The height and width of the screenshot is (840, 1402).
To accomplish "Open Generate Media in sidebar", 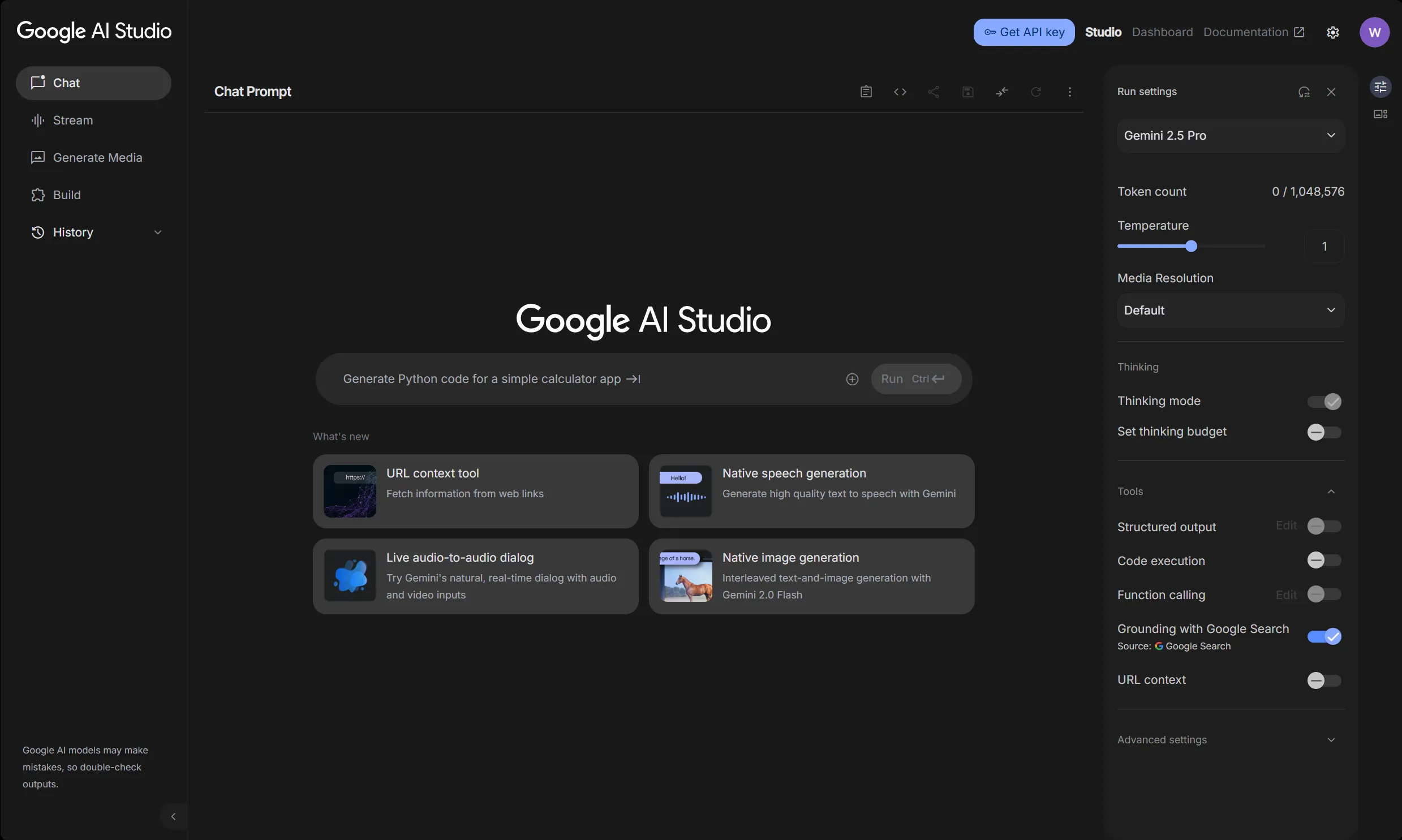I will point(97,157).
